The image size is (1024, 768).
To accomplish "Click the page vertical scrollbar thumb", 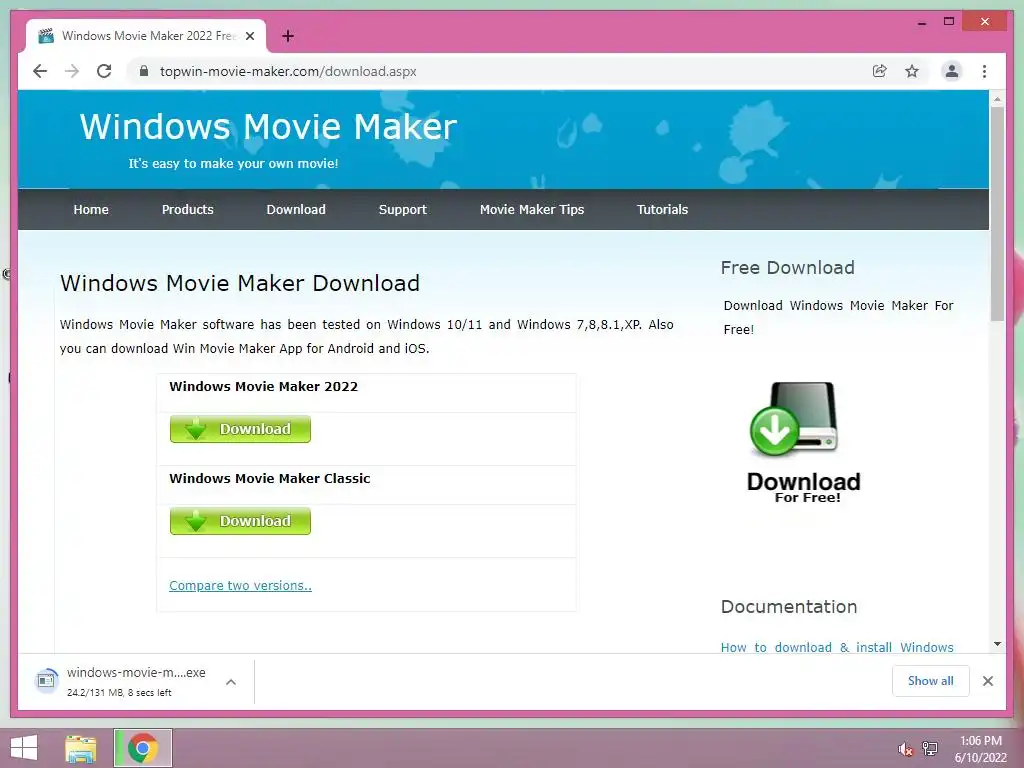I will pos(997,214).
